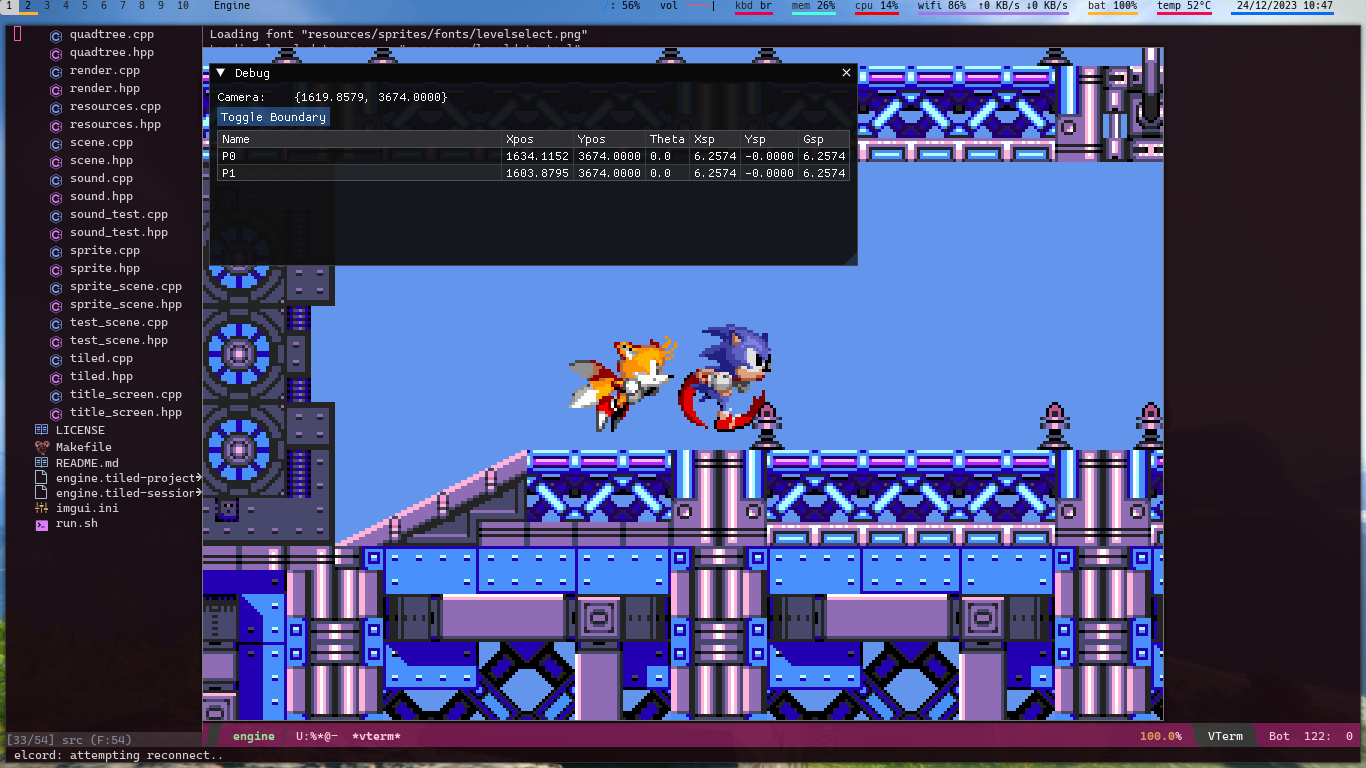Screen dimensions: 1366x768
Task: Open tiled.hpp in the file tree
Action: pyautogui.click(x=101, y=377)
